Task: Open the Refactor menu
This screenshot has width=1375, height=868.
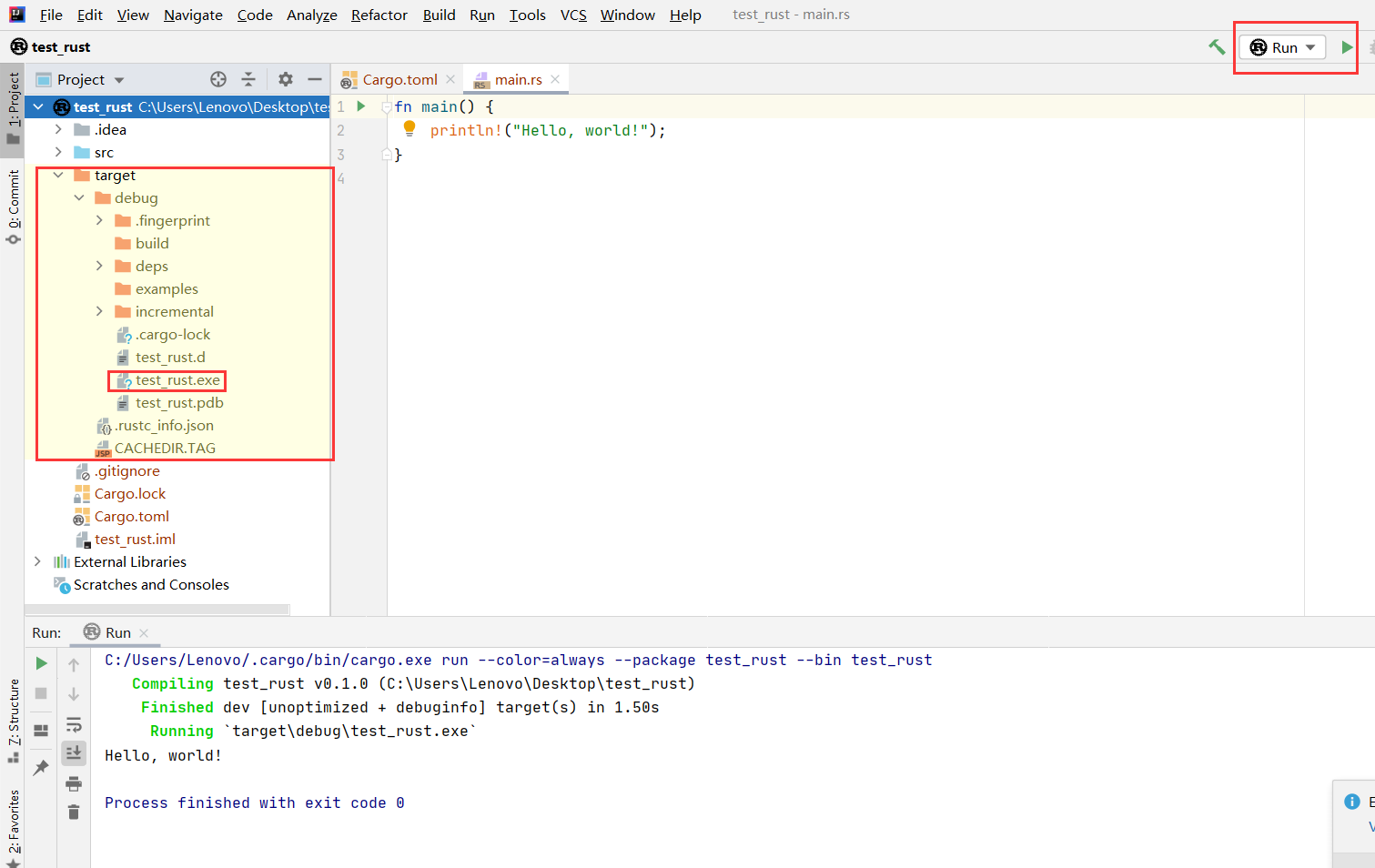Action: [x=379, y=15]
